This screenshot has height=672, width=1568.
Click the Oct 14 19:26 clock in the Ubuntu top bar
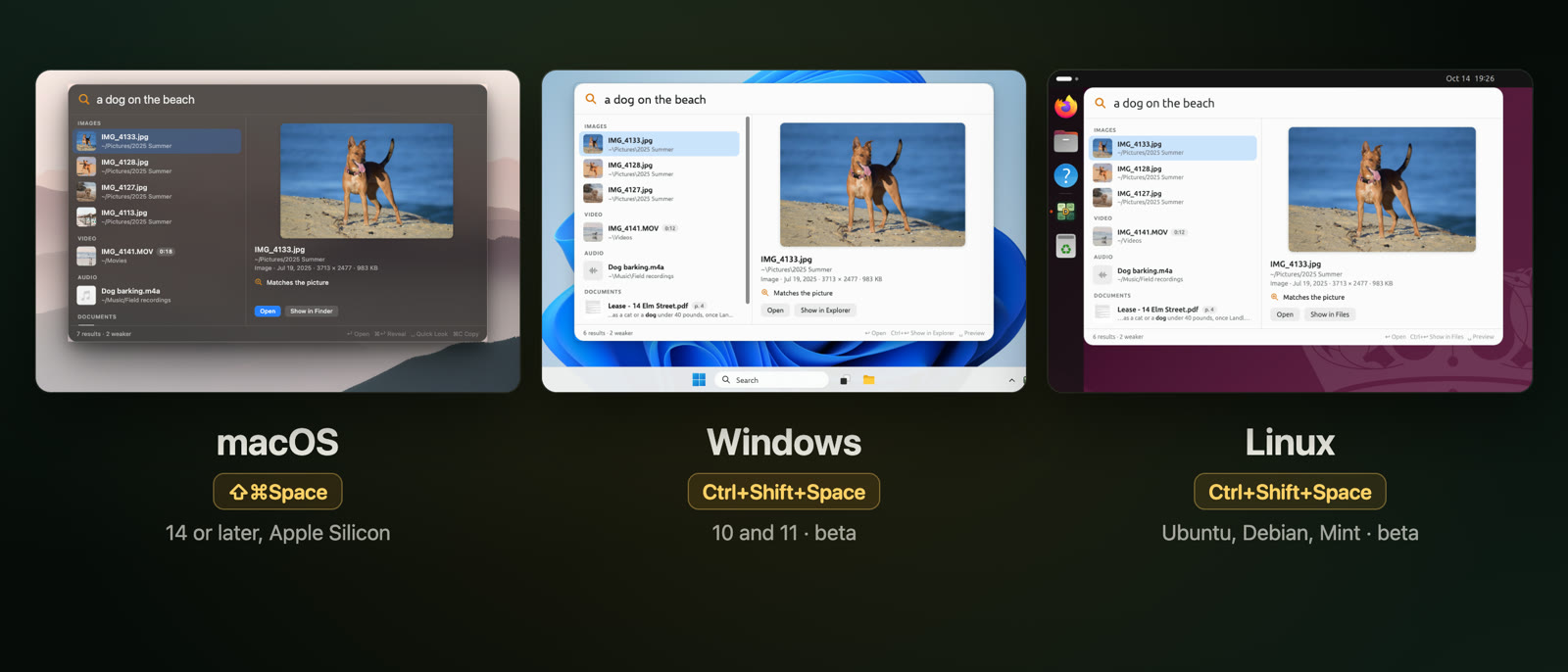point(1470,78)
